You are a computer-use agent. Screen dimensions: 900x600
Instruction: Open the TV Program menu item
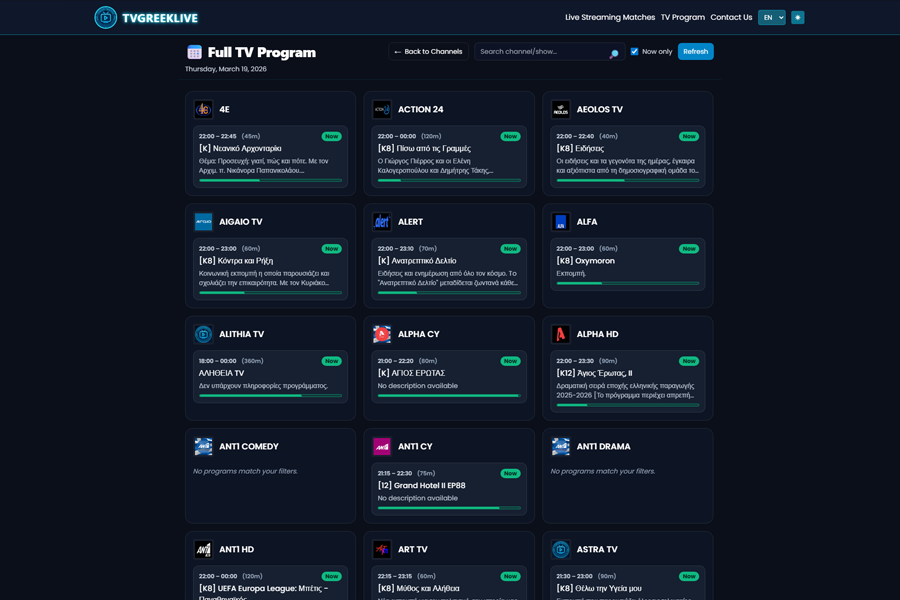click(682, 17)
